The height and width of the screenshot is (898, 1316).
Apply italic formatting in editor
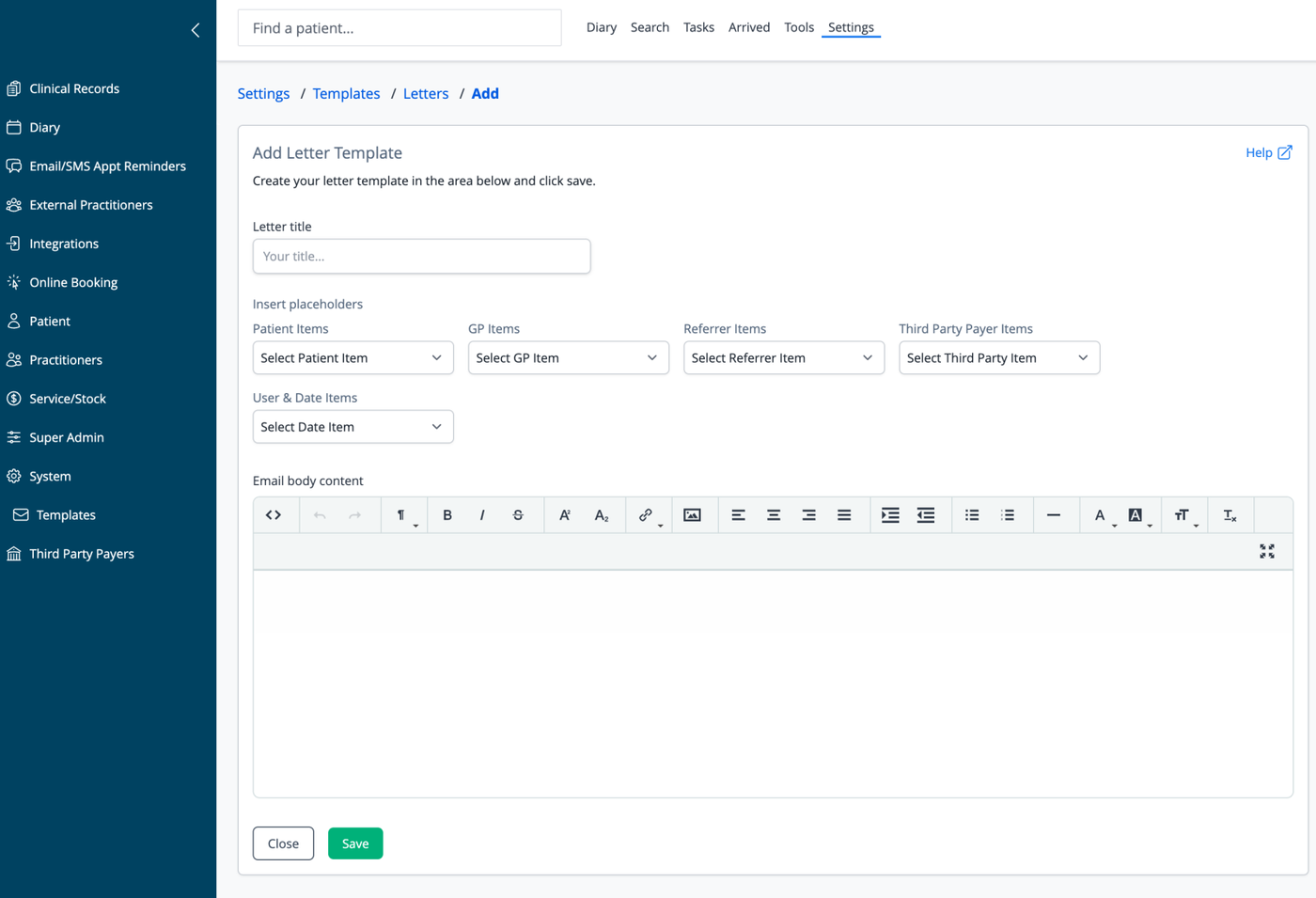482,515
